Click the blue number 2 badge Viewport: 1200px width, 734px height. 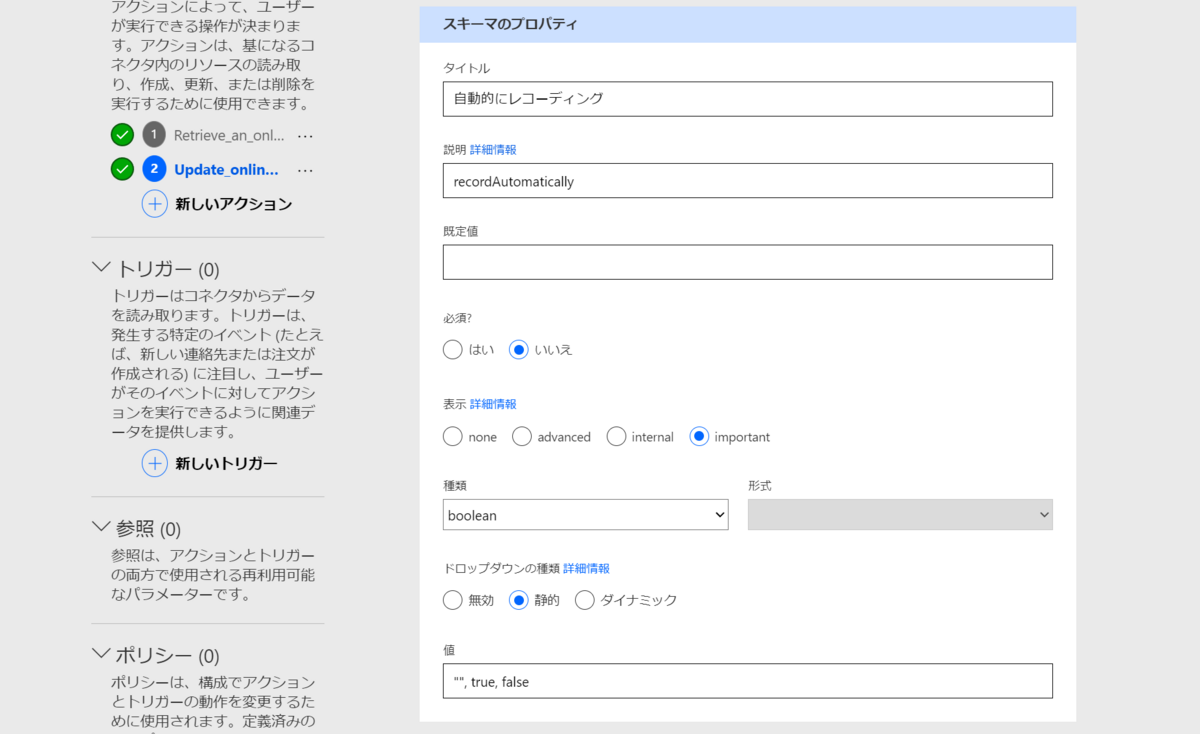154,170
